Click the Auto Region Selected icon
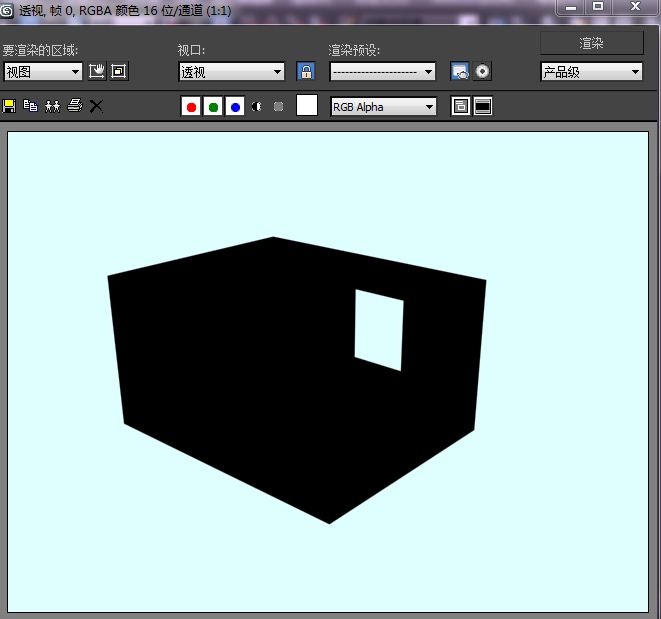The image size is (661, 619). 119,71
